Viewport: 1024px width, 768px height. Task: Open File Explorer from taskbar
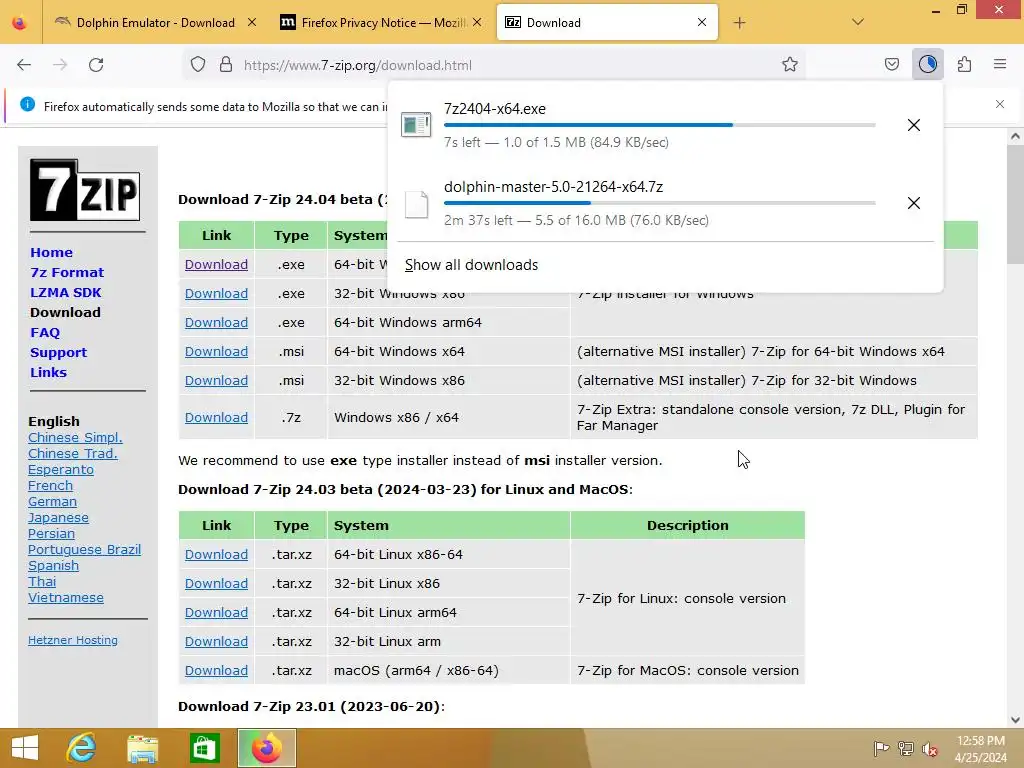142,748
